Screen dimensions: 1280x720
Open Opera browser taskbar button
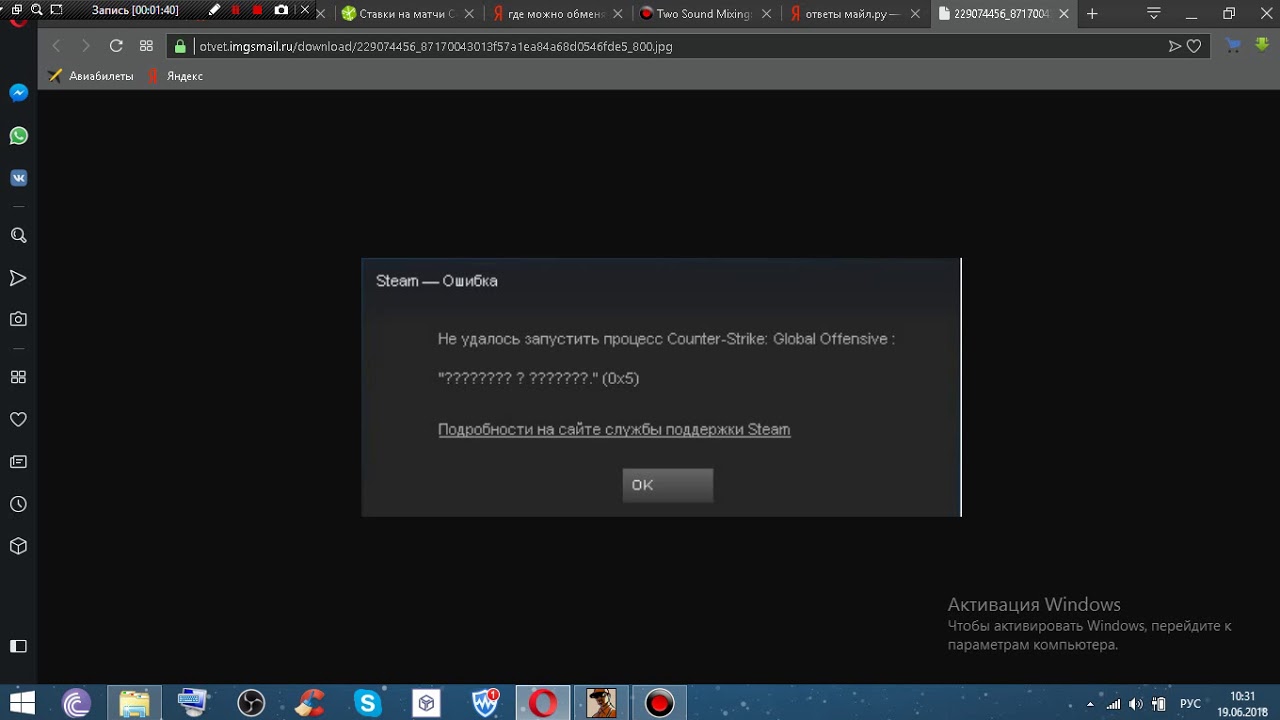point(543,703)
